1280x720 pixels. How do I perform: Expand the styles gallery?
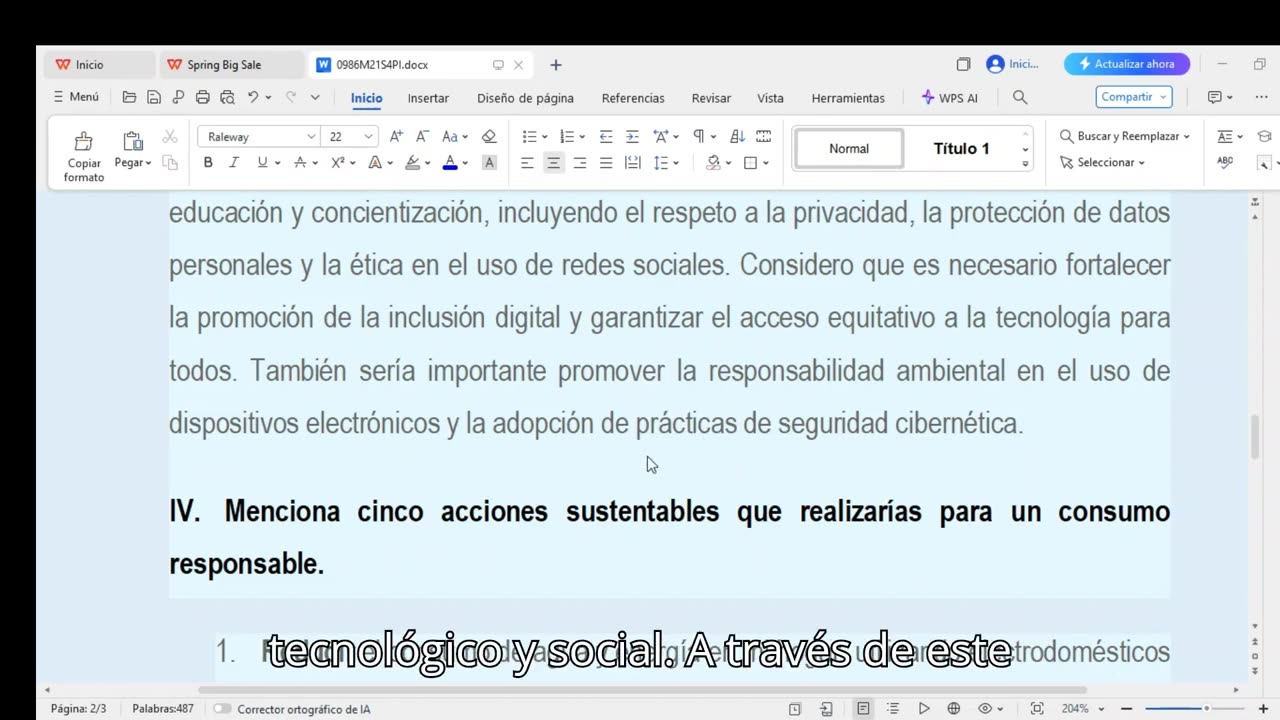pyautogui.click(x=1025, y=163)
